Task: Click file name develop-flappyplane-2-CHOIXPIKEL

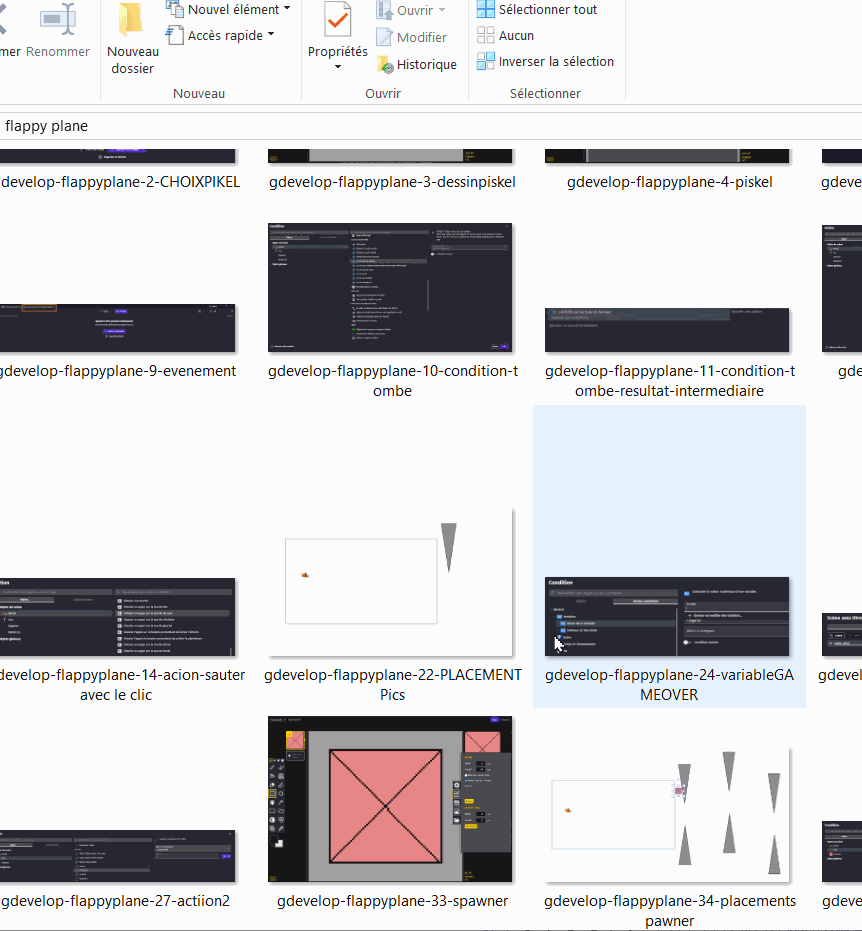Action: pyautogui.click(x=121, y=182)
